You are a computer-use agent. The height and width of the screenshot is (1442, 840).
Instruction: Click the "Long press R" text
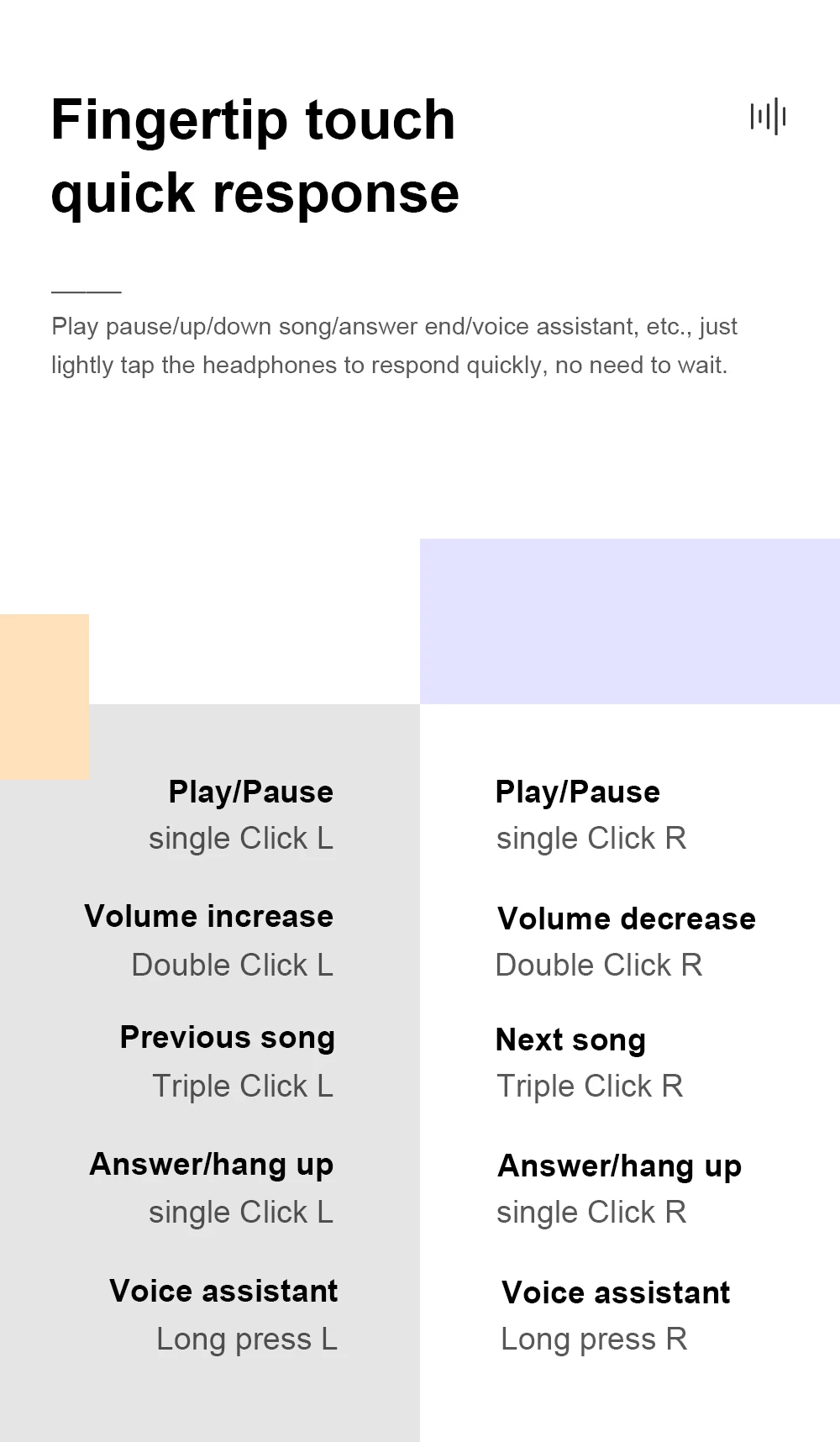[594, 1339]
